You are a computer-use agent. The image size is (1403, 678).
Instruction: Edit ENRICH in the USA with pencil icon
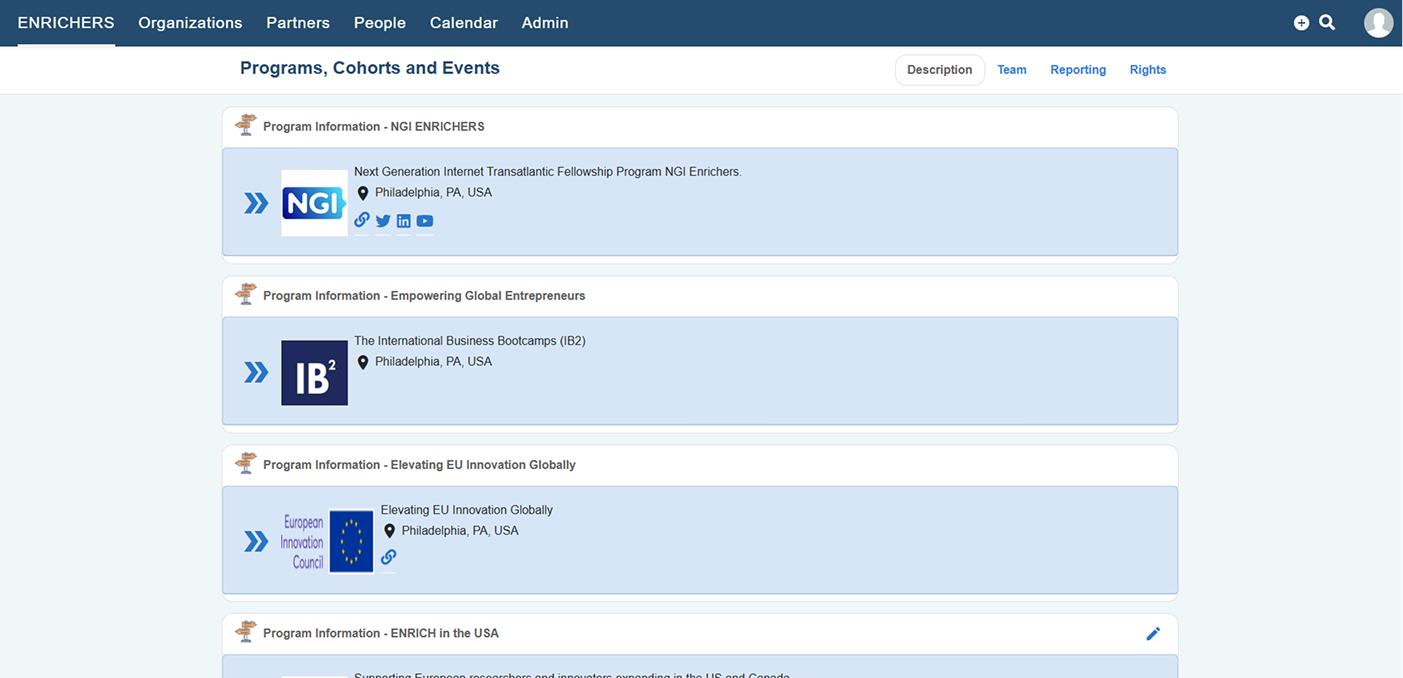pyautogui.click(x=1153, y=633)
